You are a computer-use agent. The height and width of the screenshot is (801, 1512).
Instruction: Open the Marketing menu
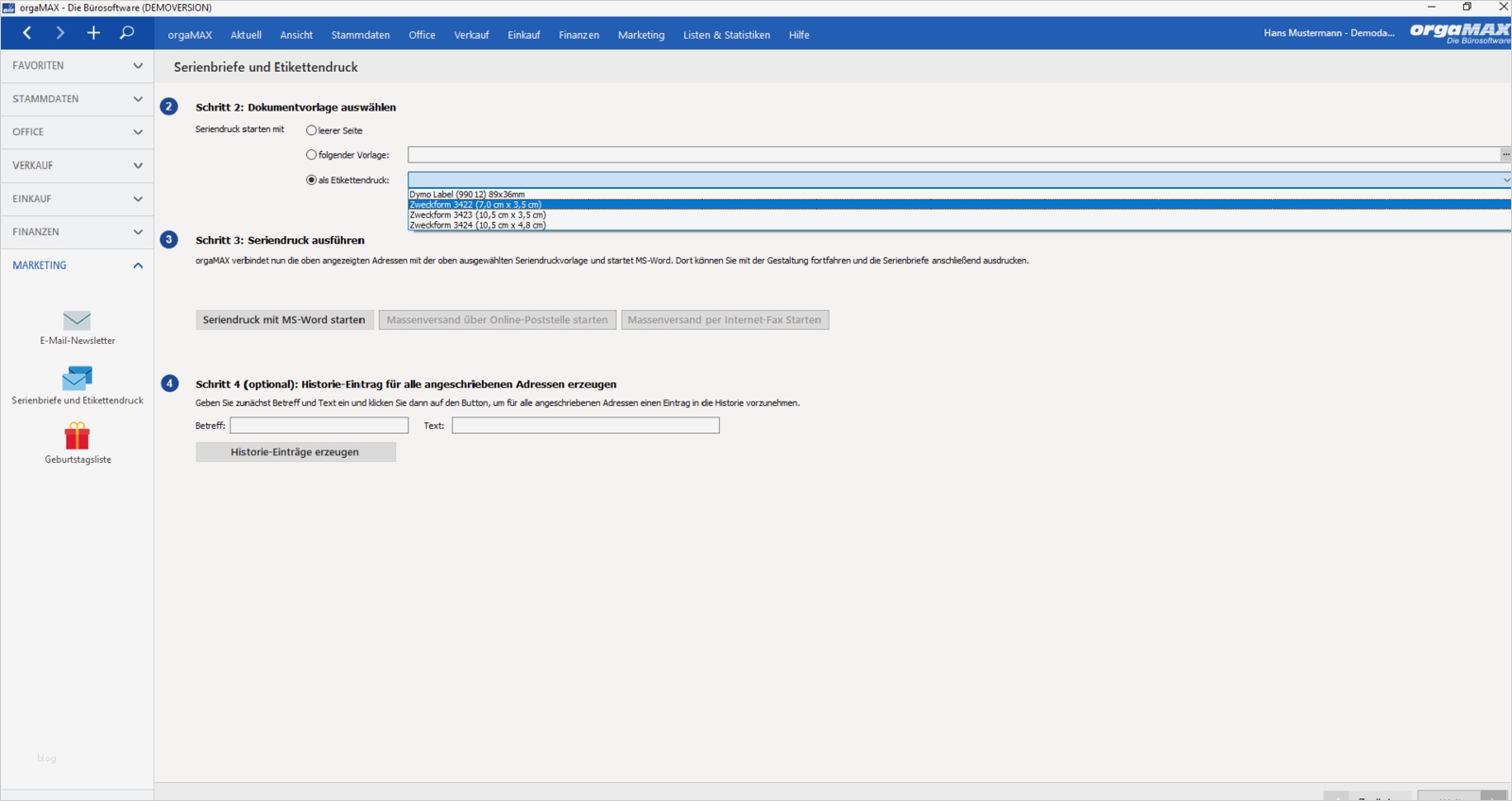click(x=641, y=35)
